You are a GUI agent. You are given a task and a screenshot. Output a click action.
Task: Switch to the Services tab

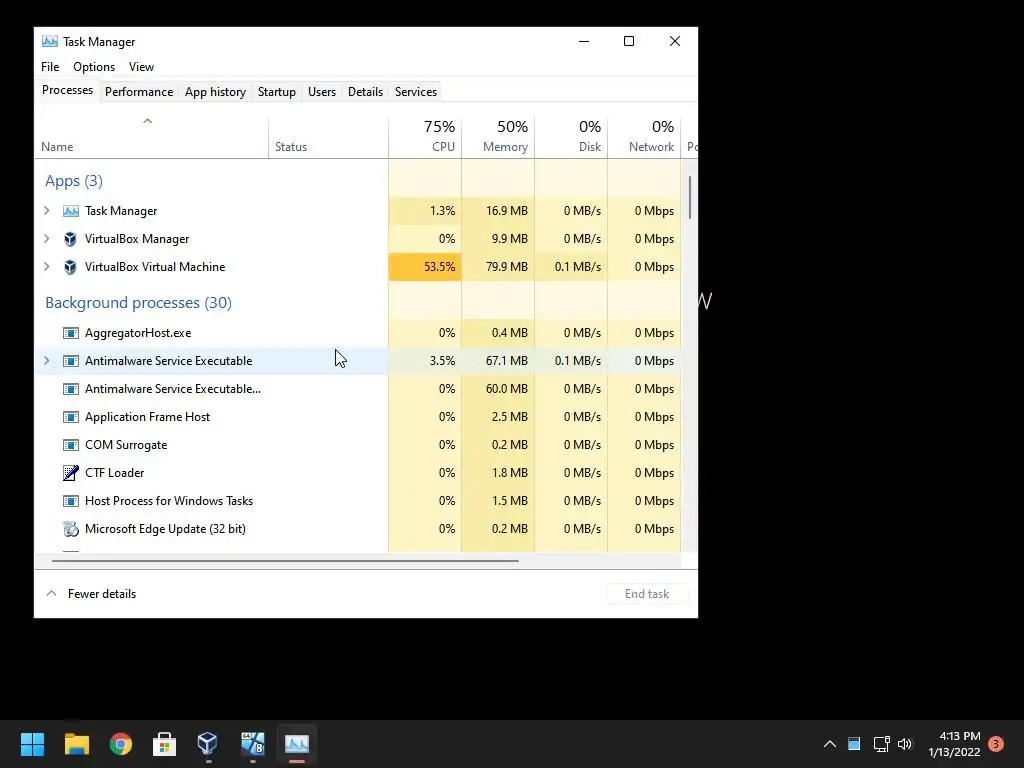(x=415, y=92)
